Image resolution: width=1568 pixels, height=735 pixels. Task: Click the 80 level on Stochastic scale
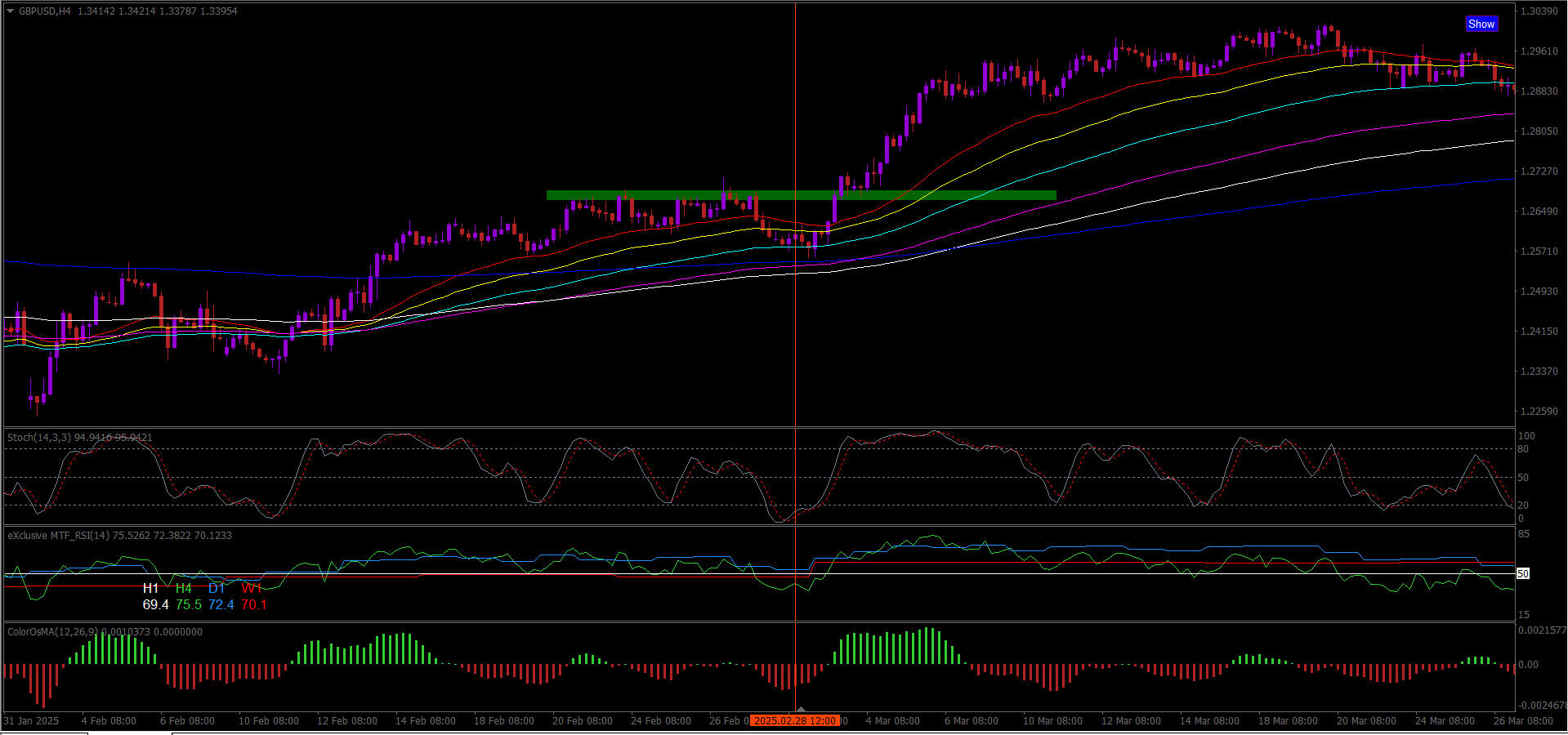coord(1523,449)
